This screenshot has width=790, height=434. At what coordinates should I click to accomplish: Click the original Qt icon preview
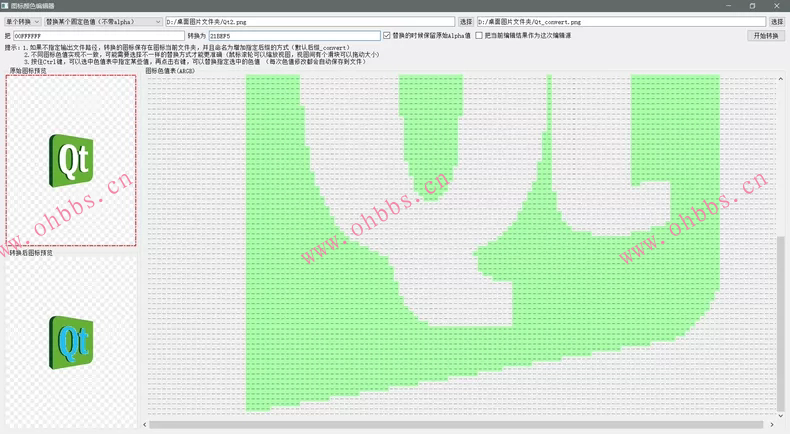71,160
